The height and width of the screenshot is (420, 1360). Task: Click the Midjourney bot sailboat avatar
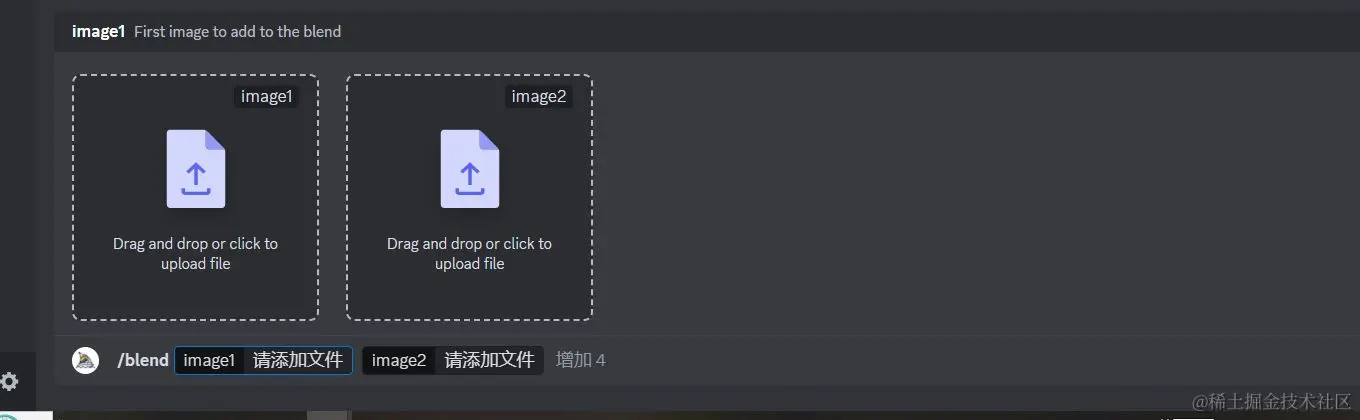coord(86,360)
